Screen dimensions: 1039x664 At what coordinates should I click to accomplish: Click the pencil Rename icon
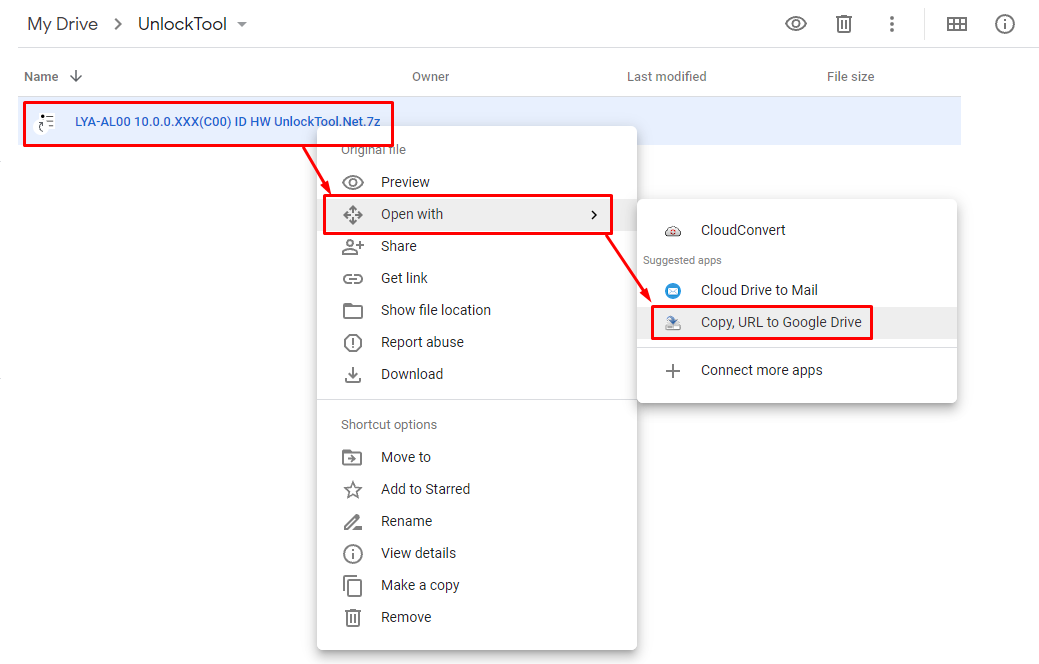[353, 522]
